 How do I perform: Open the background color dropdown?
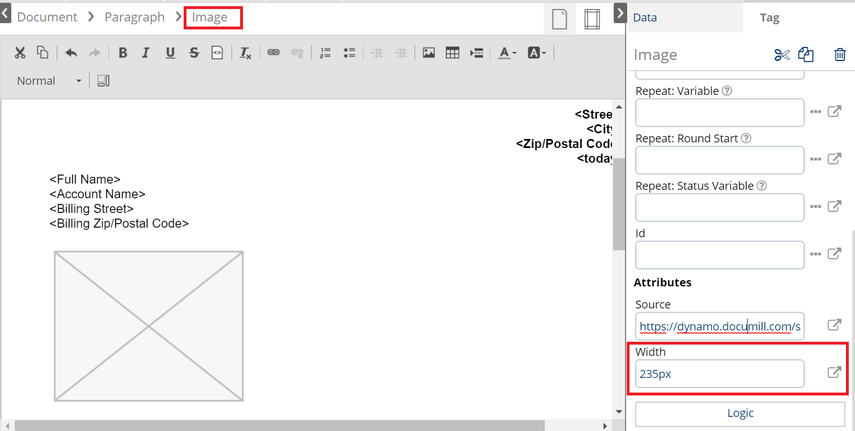[537, 53]
